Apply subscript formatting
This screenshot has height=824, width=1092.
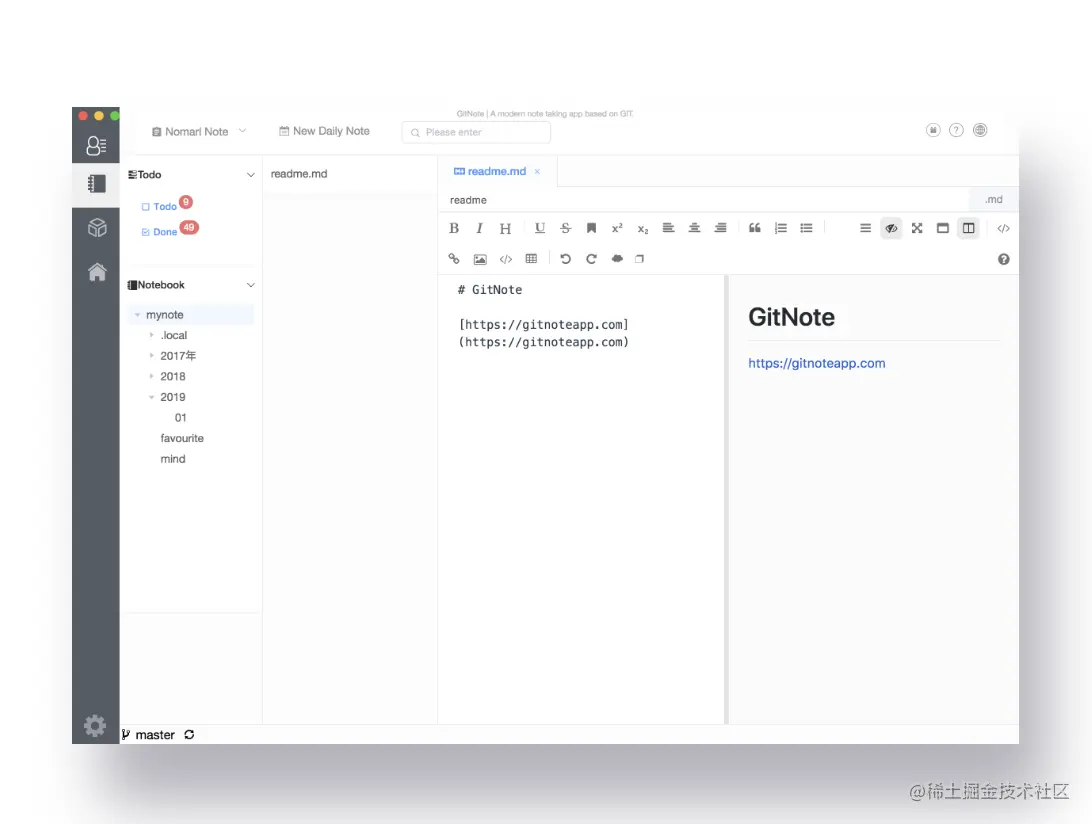coord(643,228)
